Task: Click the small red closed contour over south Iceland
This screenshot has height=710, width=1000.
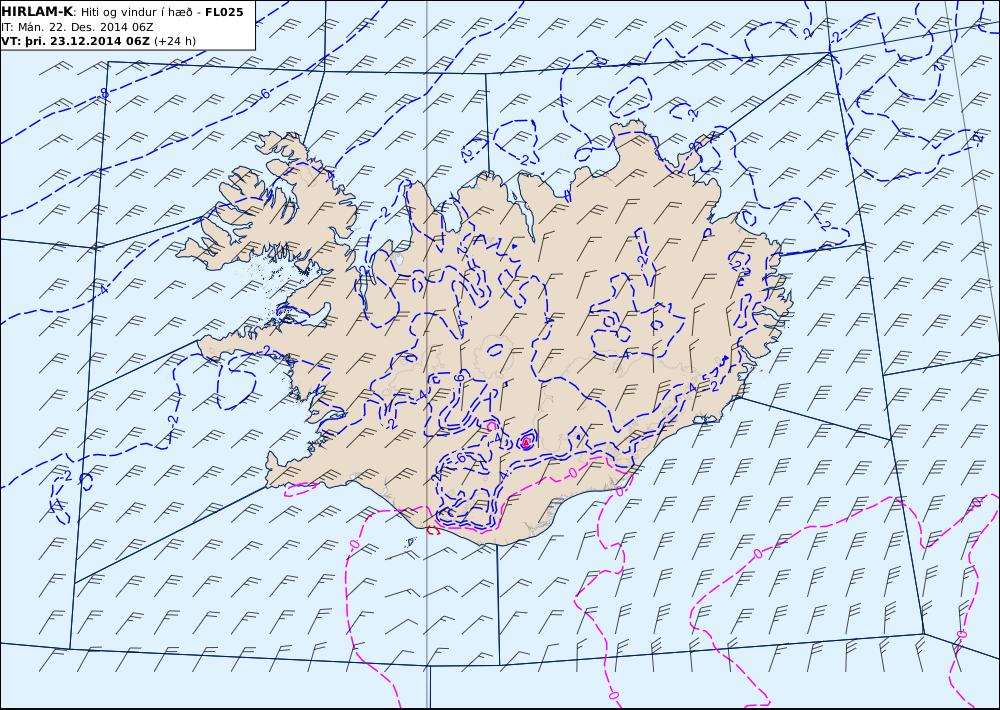Action: [x=526, y=441]
